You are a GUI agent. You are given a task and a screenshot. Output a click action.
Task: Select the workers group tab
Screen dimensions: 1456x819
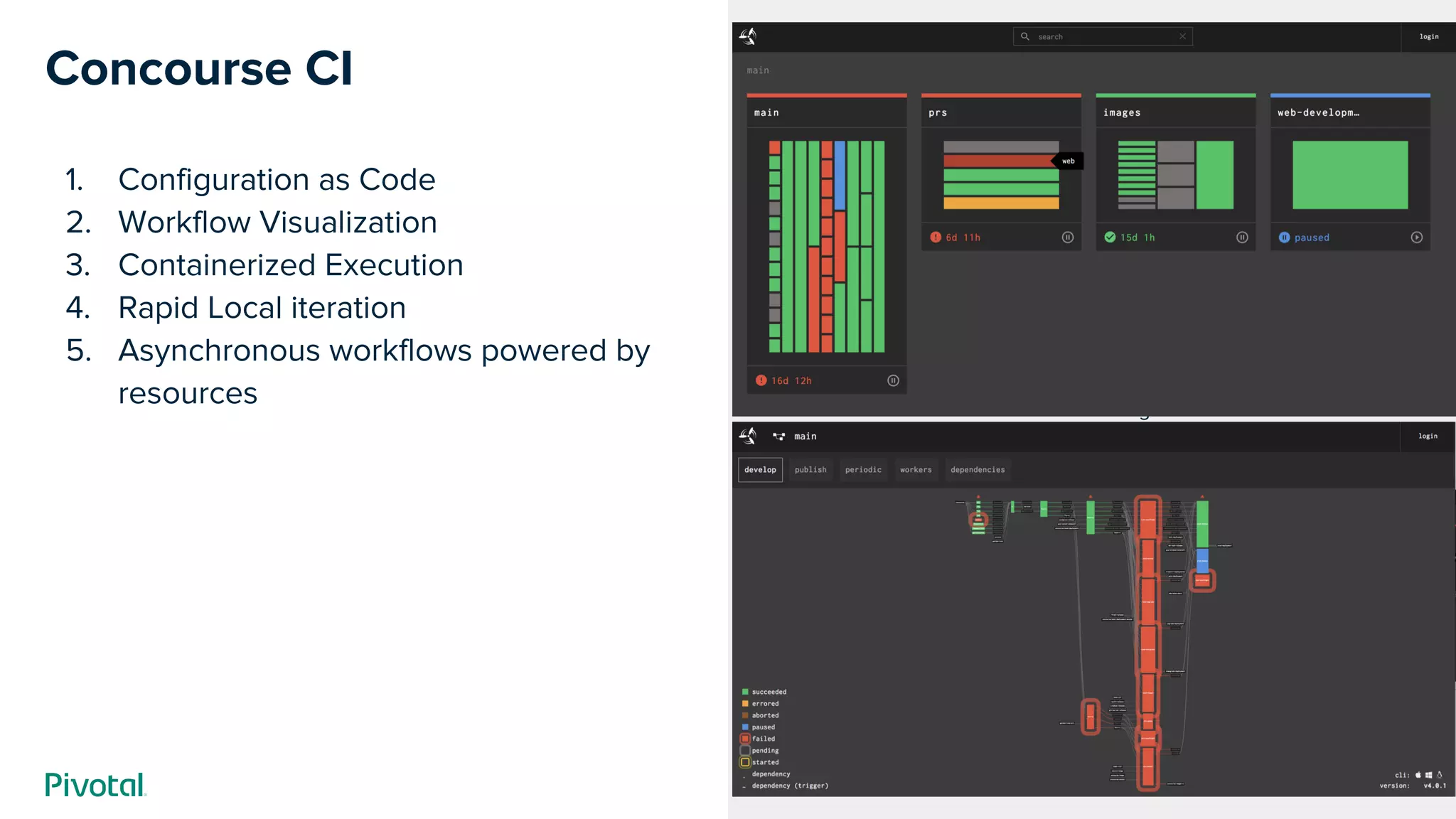pos(916,470)
